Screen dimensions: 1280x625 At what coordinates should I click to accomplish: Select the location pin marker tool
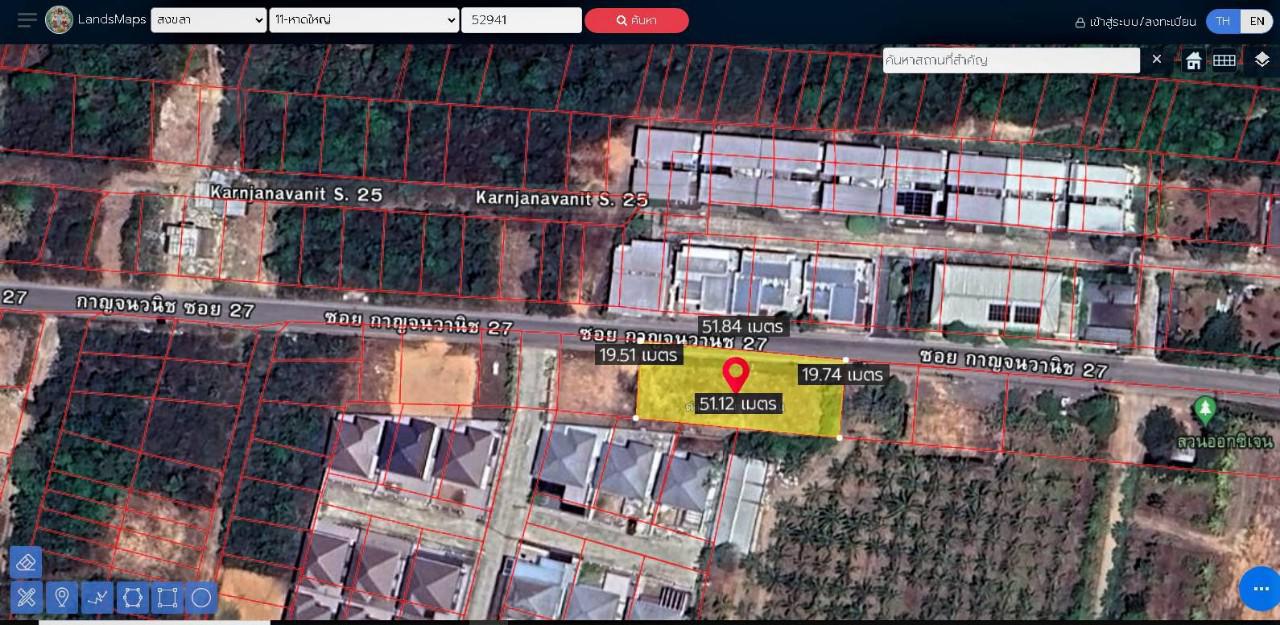(x=62, y=598)
